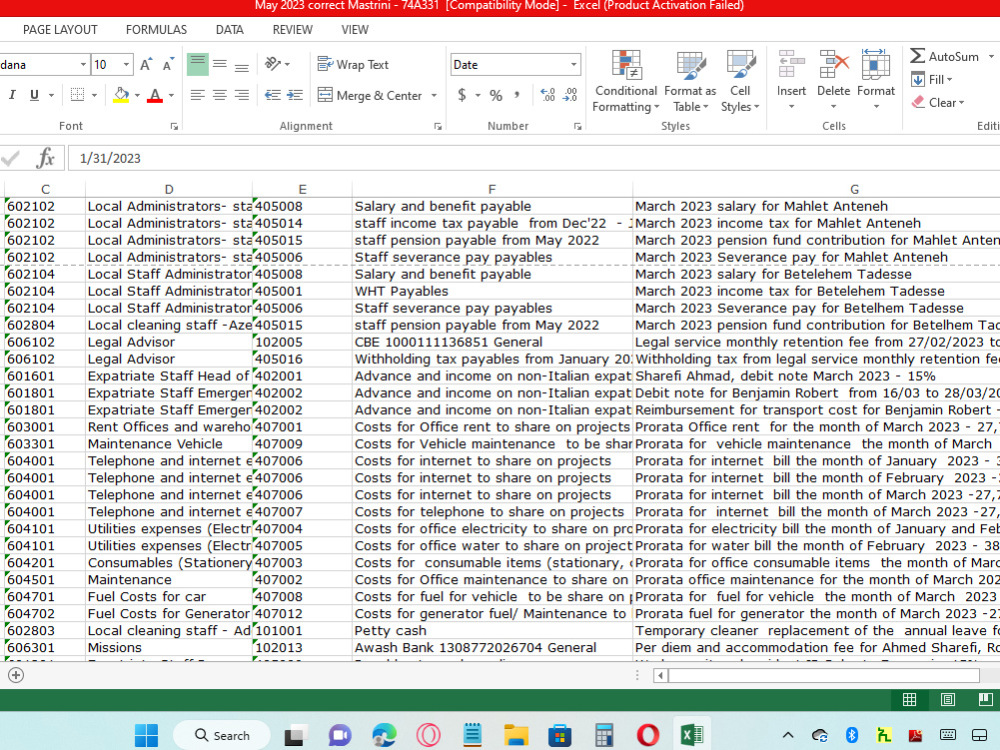Click the Insert cells button
Screen dimensions: 1000x750
click(x=791, y=80)
